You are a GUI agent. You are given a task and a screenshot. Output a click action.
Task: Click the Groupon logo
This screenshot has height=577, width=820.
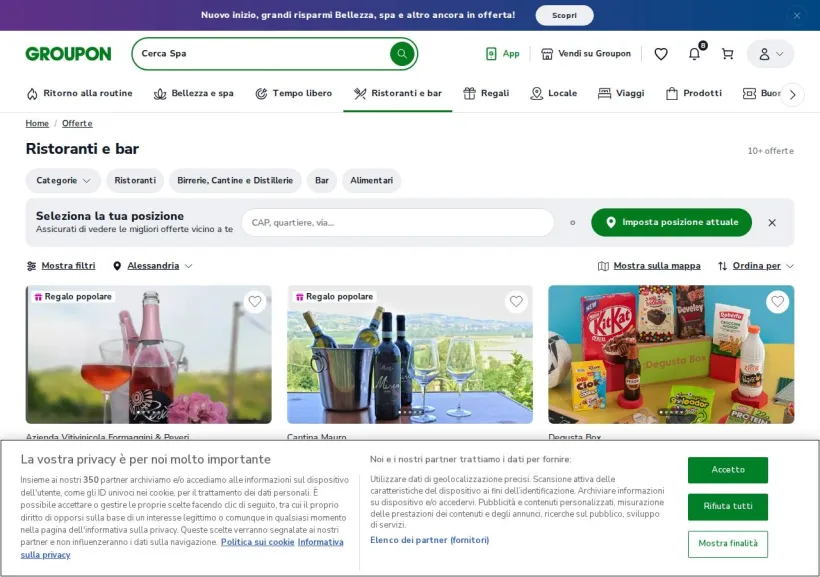[x=68, y=54]
